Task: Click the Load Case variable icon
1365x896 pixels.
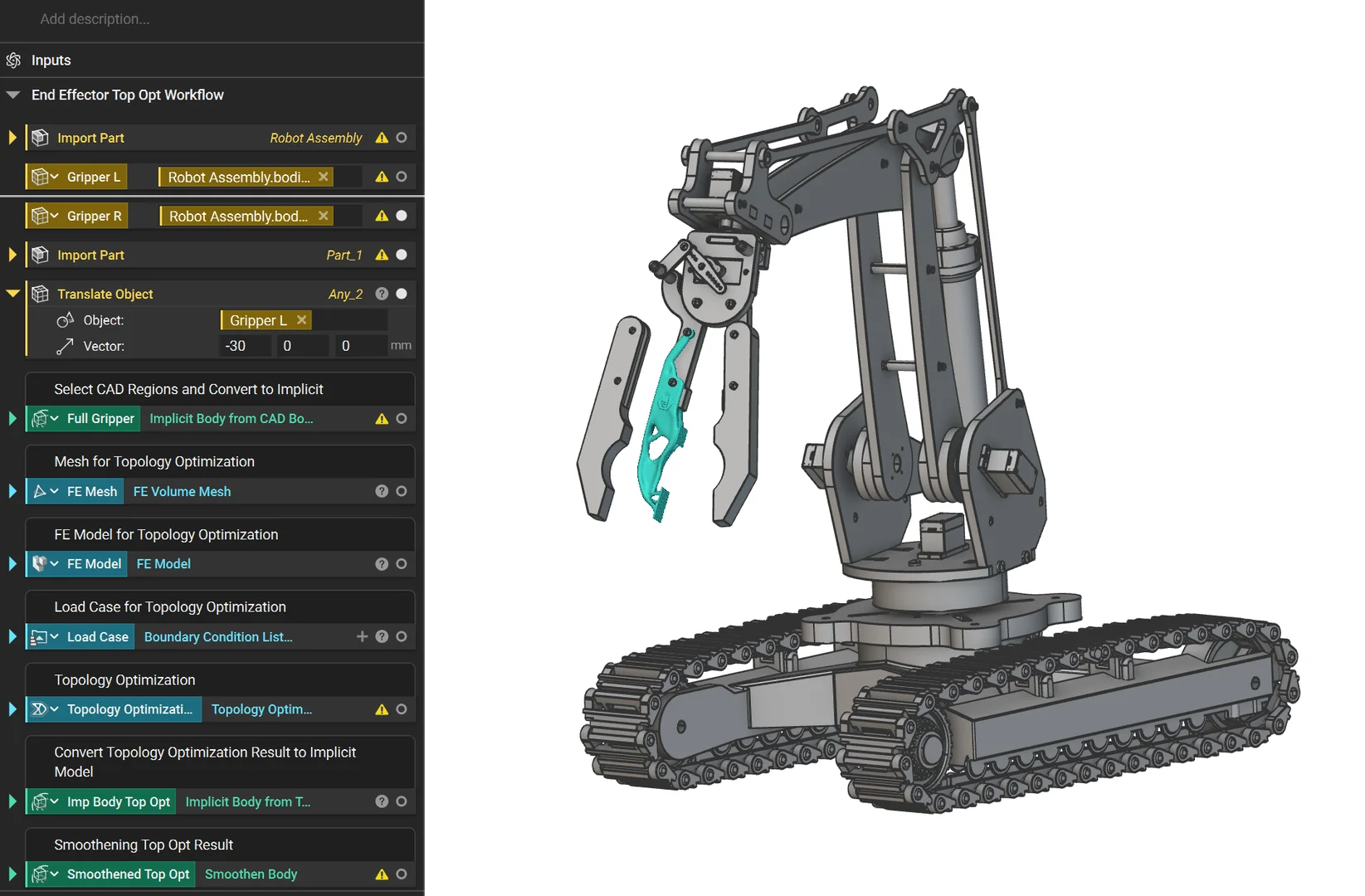Action: [39, 637]
